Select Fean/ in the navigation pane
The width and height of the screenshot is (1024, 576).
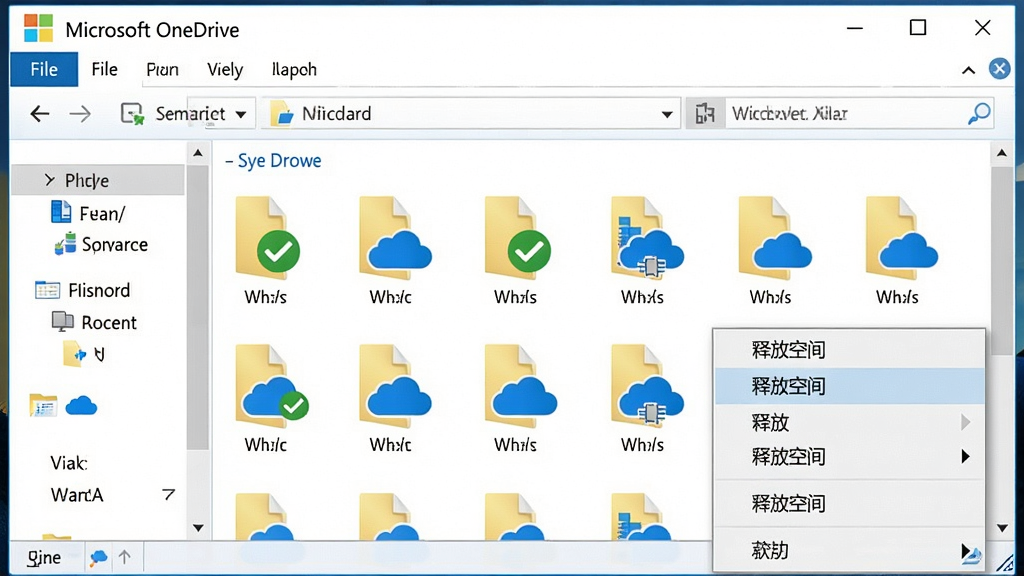(x=102, y=213)
